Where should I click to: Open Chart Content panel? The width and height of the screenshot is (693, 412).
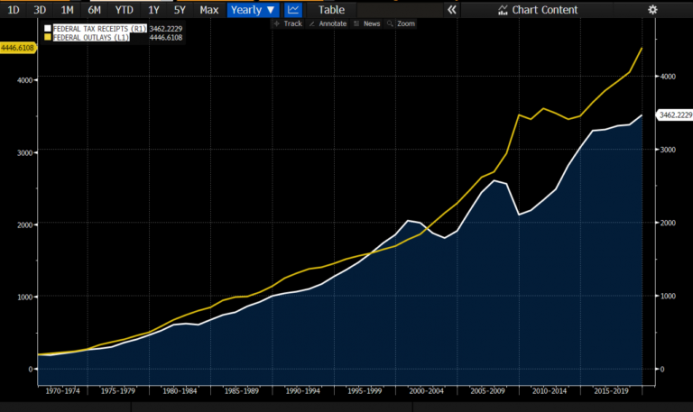(x=538, y=10)
